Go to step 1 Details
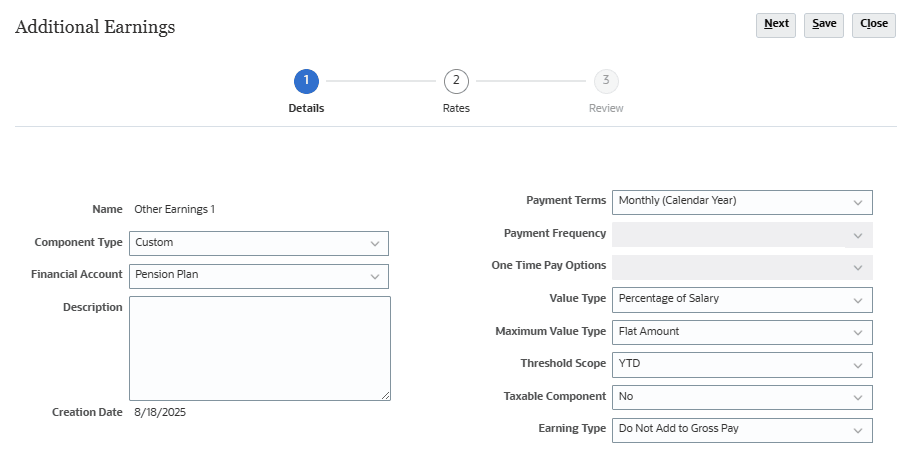 306,81
